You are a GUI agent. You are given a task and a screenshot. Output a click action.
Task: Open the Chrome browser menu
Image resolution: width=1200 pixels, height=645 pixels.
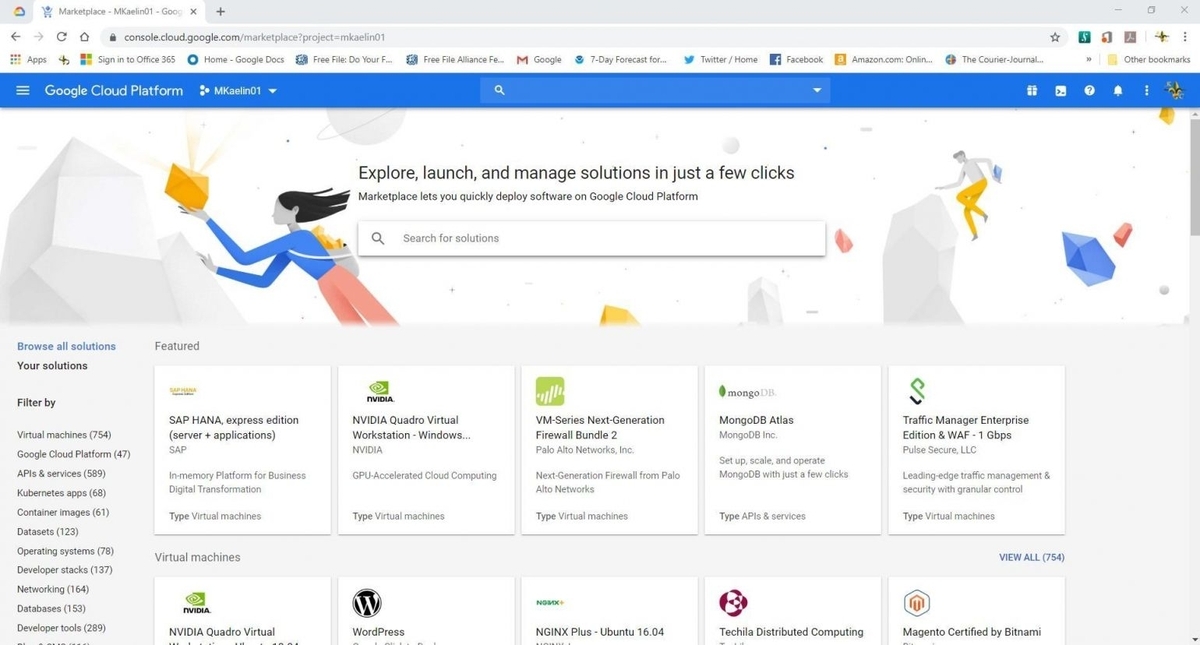click(x=1185, y=37)
